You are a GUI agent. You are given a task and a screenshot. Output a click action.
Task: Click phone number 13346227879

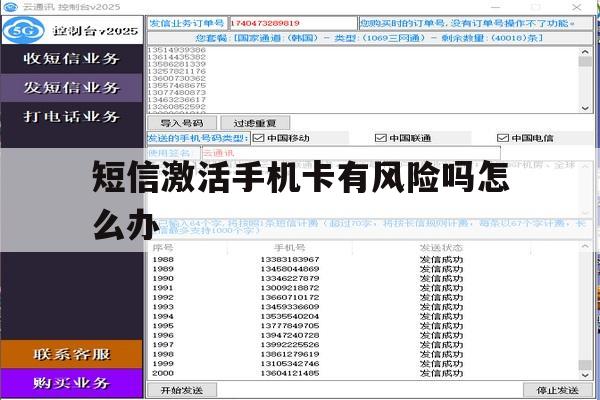pyautogui.click(x=290, y=278)
